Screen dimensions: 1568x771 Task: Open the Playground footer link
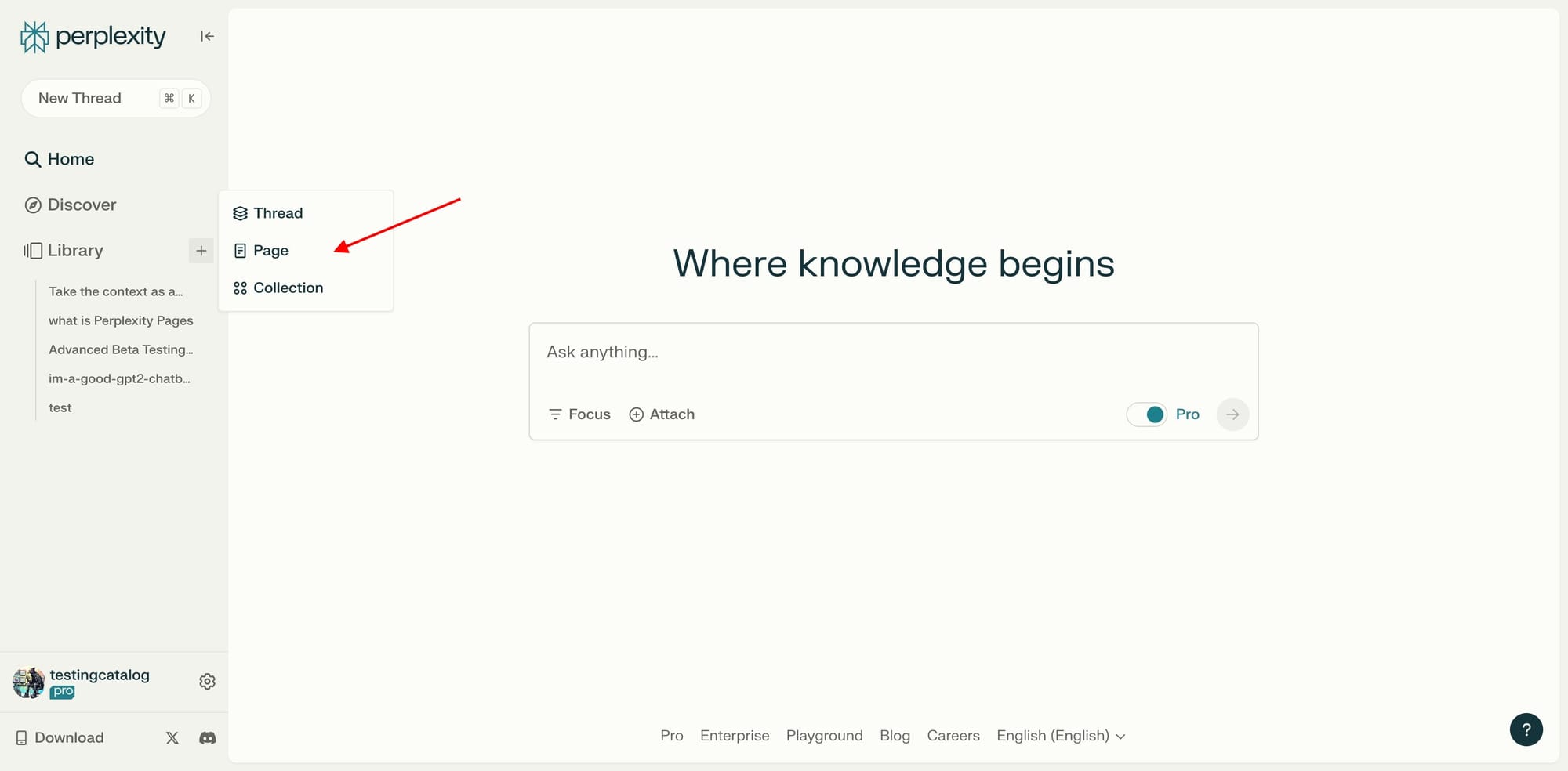[x=825, y=735]
